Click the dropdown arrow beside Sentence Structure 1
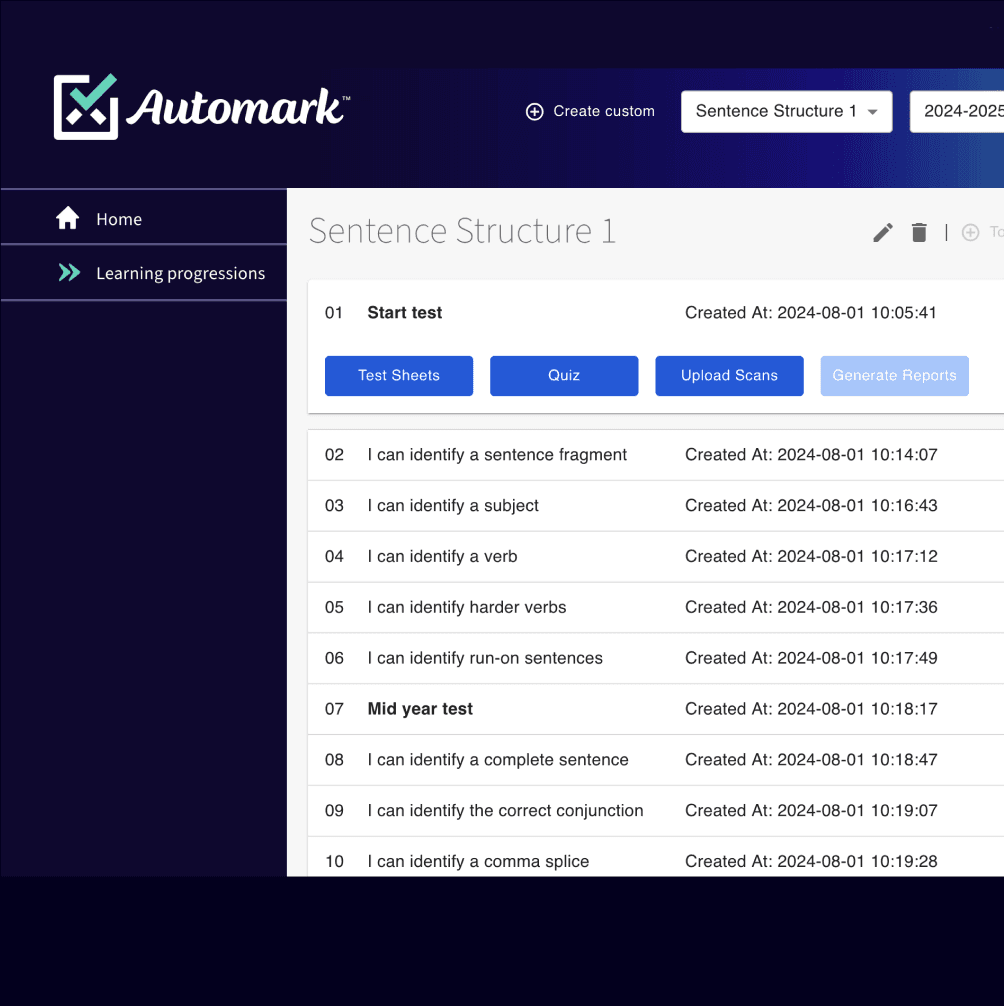Image resolution: width=1004 pixels, height=1006 pixels. pos(874,112)
